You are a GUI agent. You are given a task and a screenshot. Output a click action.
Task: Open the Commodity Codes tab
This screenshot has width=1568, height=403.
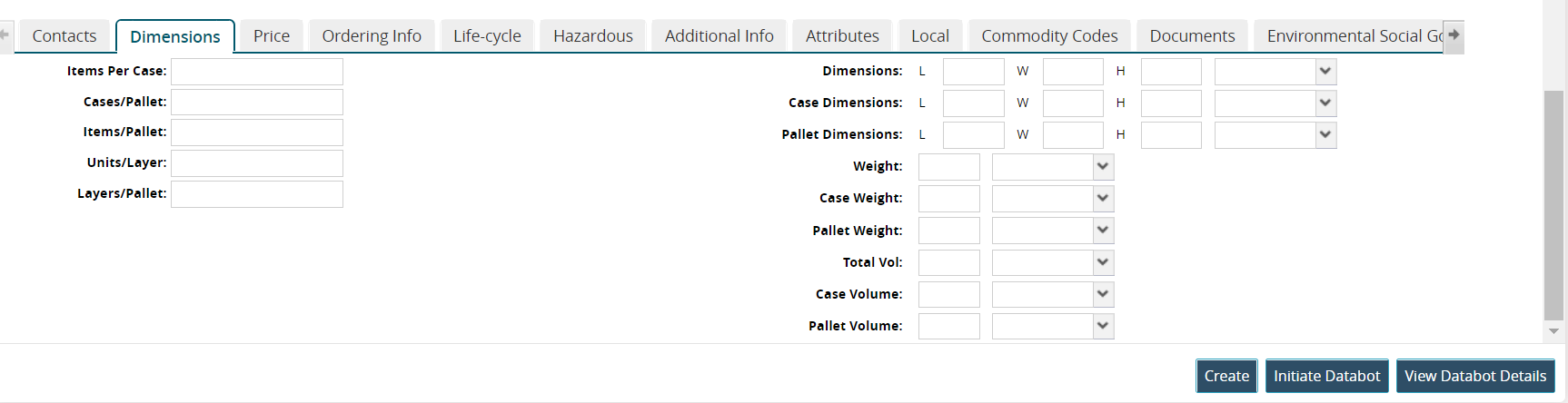[1048, 36]
